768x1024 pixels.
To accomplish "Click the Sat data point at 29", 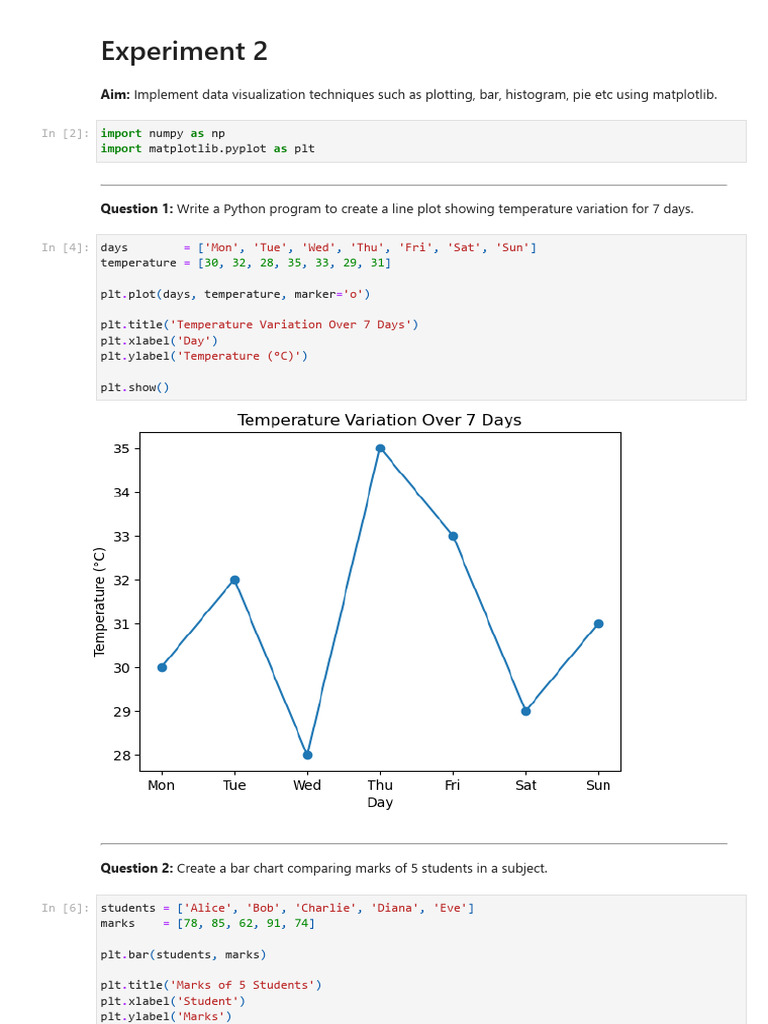I will coord(526,711).
